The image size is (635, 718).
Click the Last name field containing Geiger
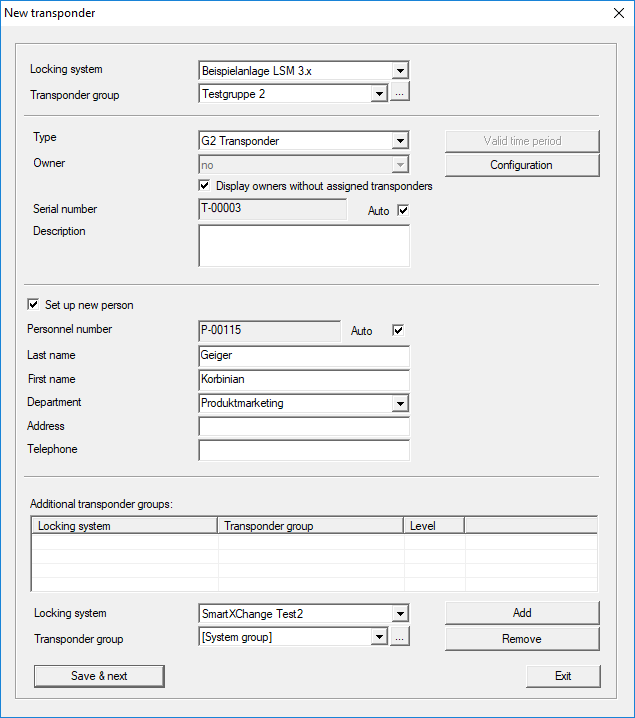click(x=304, y=356)
